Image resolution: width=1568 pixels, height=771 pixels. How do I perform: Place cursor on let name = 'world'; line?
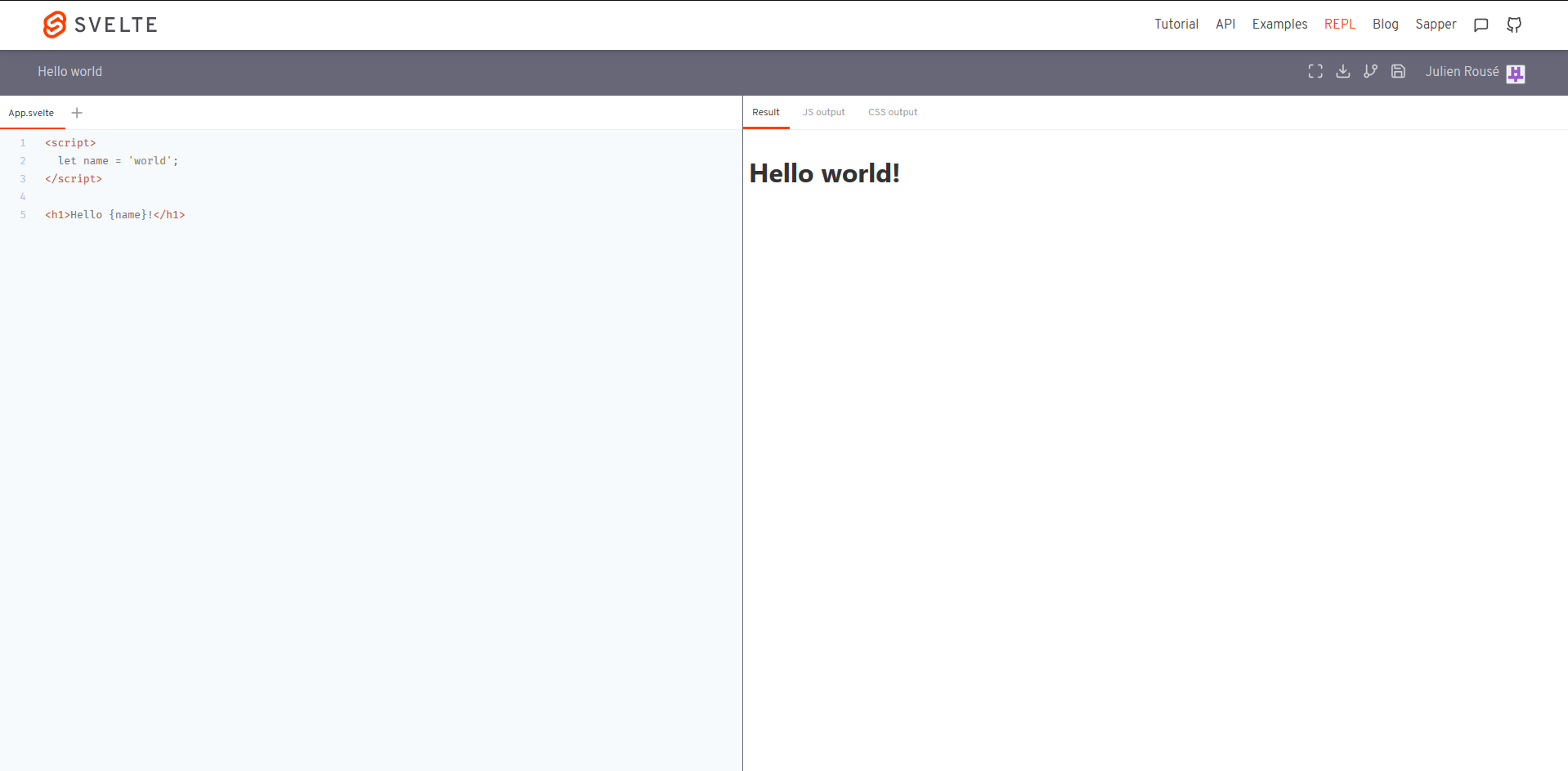pyautogui.click(x=118, y=161)
